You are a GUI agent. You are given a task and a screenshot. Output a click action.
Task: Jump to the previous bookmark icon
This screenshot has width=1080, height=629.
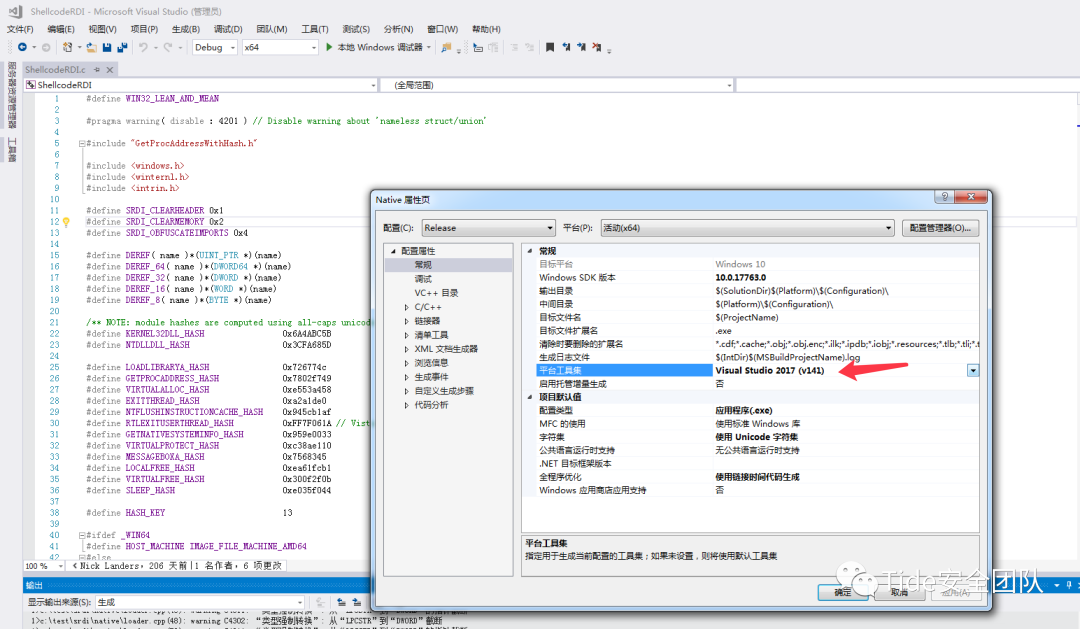(566, 47)
